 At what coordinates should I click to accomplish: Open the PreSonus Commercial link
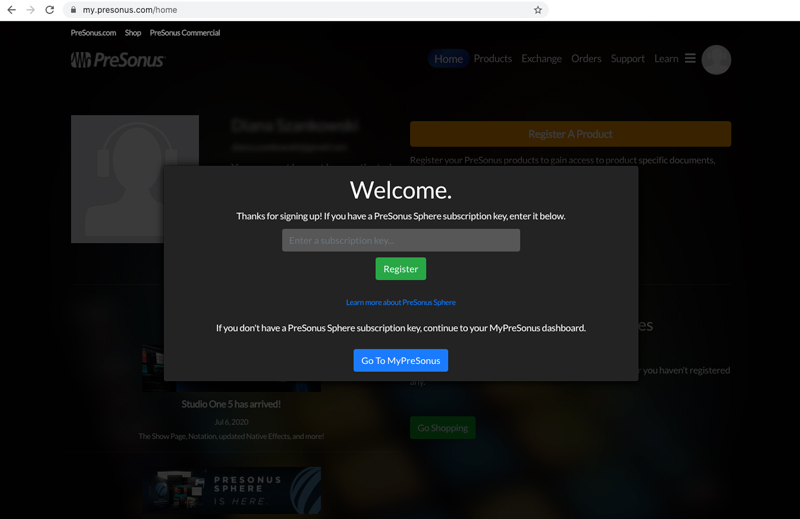pos(185,33)
